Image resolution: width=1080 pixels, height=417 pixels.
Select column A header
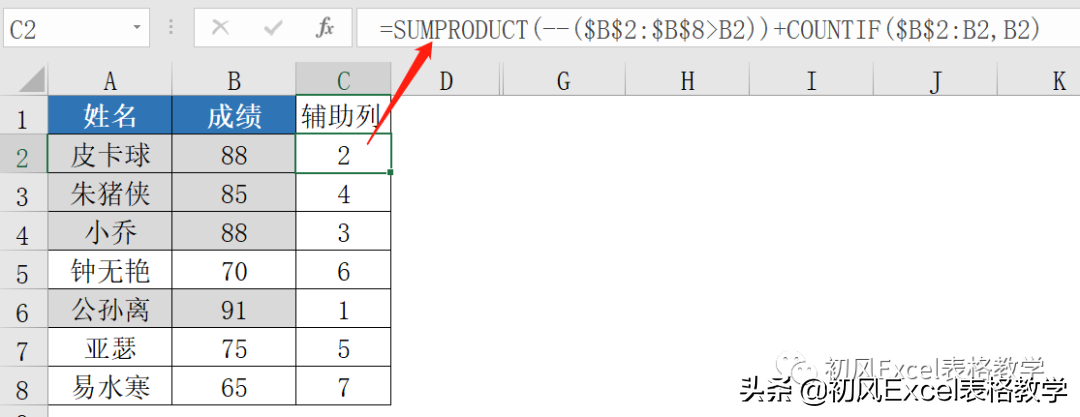[x=110, y=81]
